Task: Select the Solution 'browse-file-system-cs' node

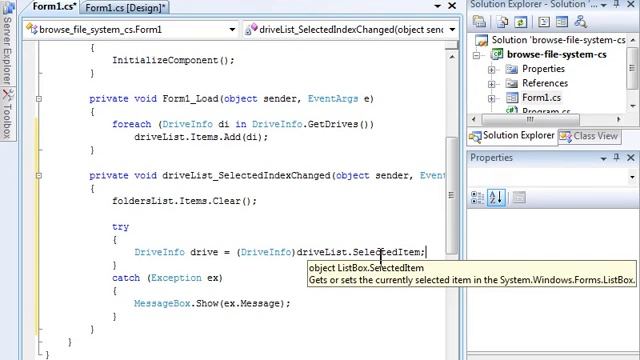Action: (558, 40)
